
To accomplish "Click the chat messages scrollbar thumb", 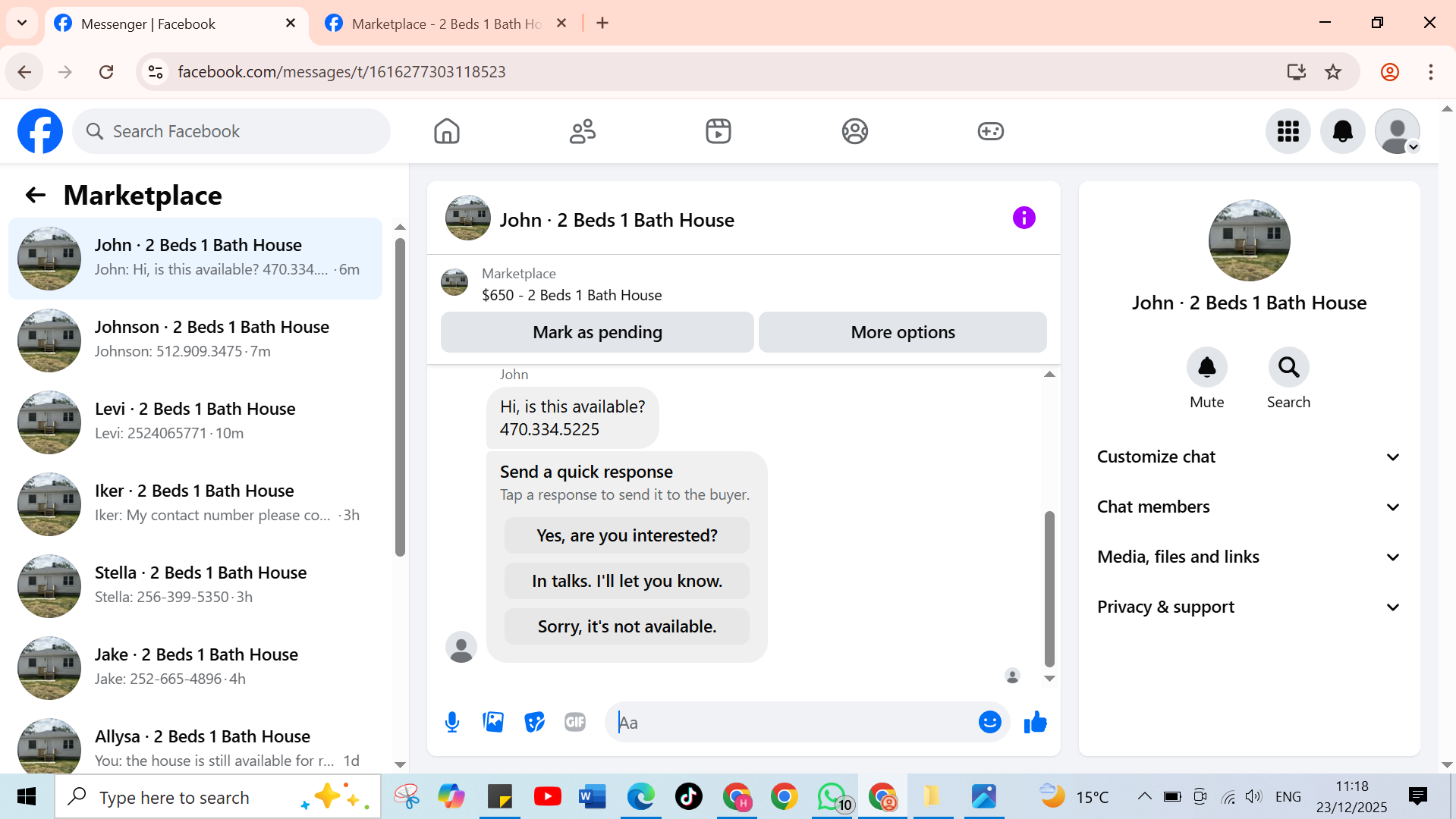I will click(1049, 588).
